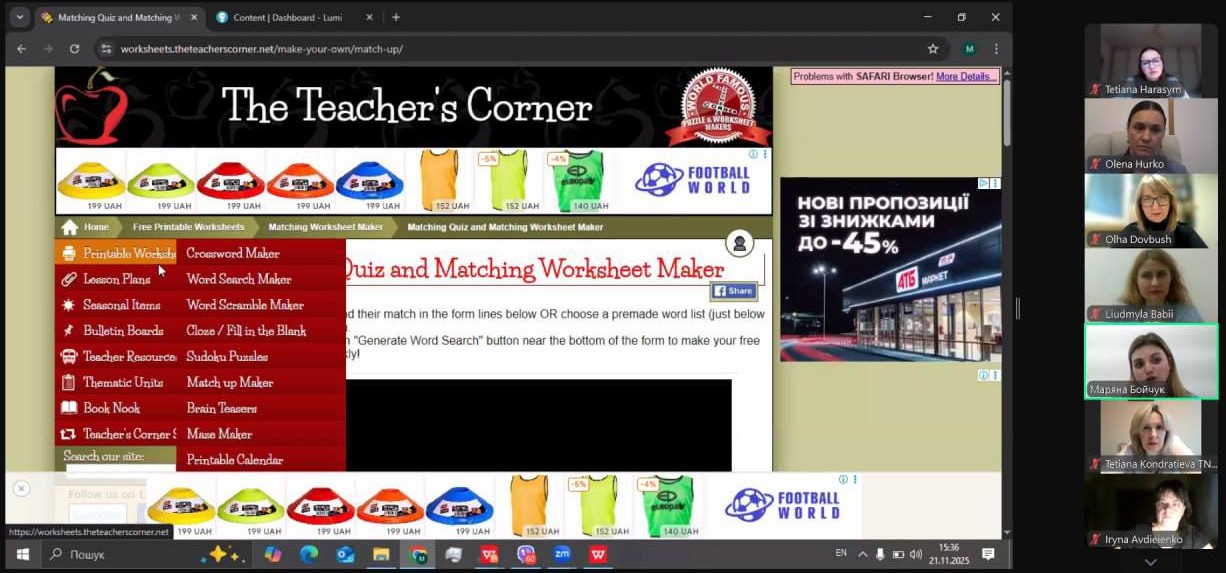This screenshot has height=573, width=1226.
Task: Open the More Details Safari link
Action: pos(965,76)
